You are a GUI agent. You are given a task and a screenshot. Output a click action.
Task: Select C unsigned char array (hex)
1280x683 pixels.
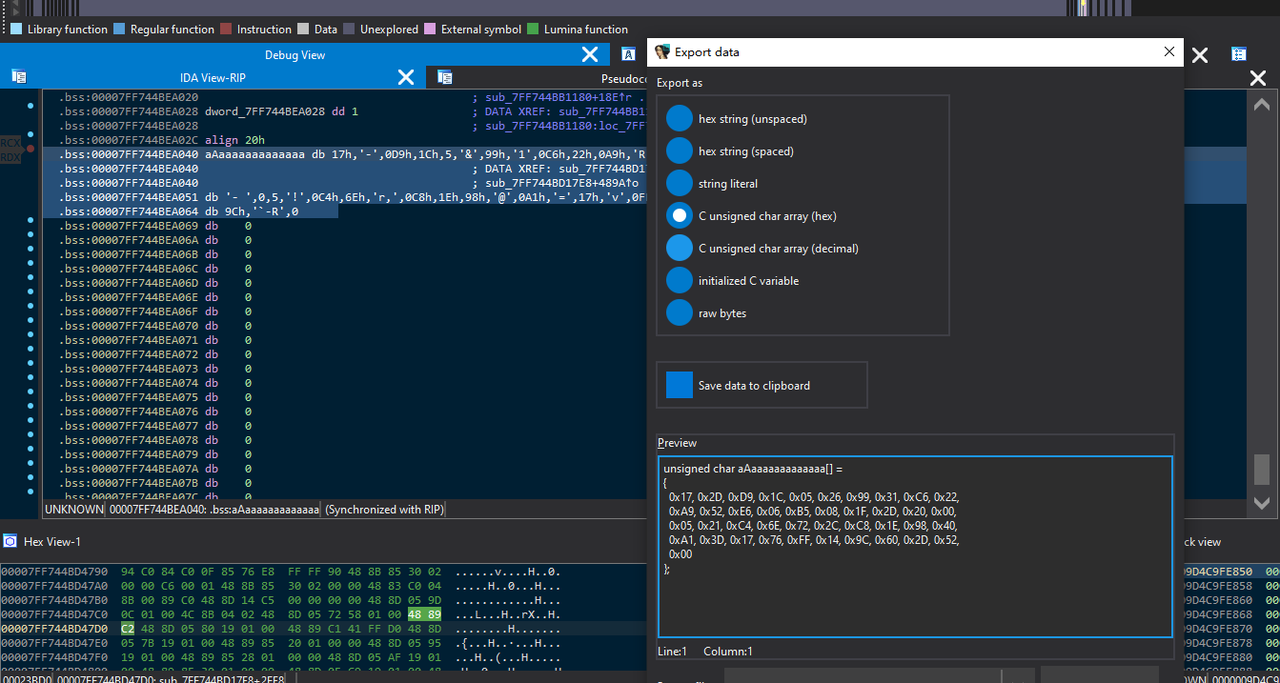click(x=752, y=216)
